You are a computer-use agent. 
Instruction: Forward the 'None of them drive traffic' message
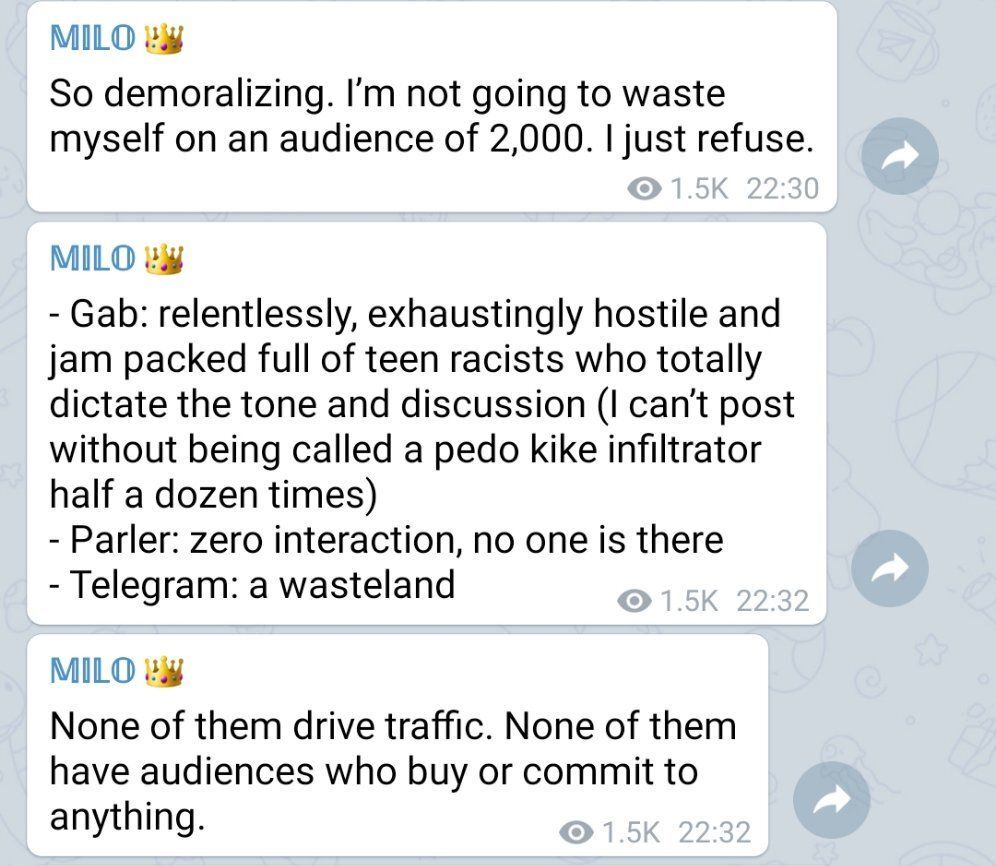[831, 800]
